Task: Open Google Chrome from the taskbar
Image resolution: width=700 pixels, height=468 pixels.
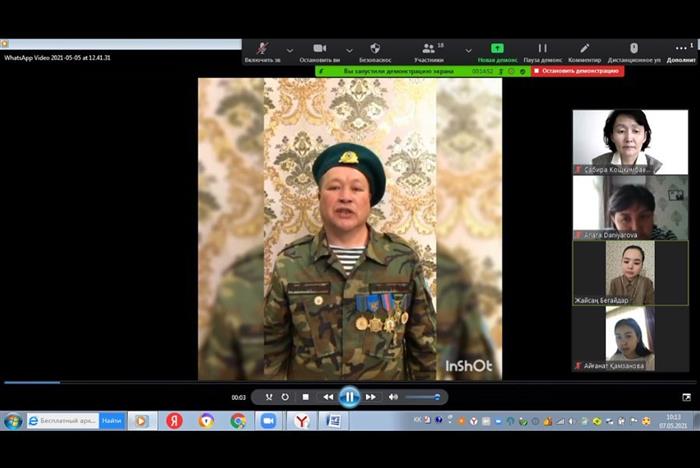Action: point(238,421)
